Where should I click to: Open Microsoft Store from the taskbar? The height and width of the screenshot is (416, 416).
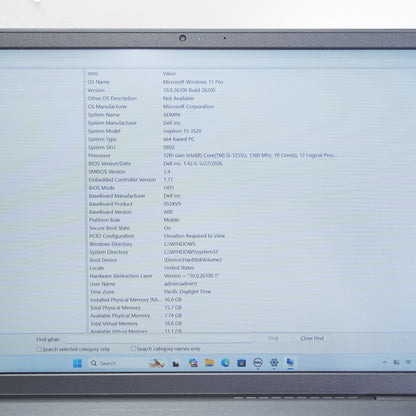click(x=241, y=363)
